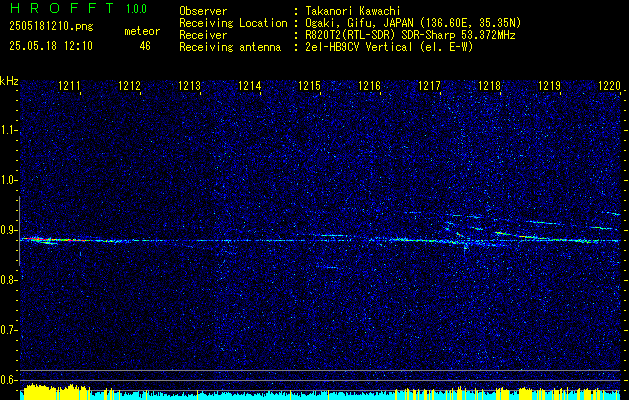Select the filename 2505181210.png
This screenshot has width=629, height=400.
click(51, 27)
